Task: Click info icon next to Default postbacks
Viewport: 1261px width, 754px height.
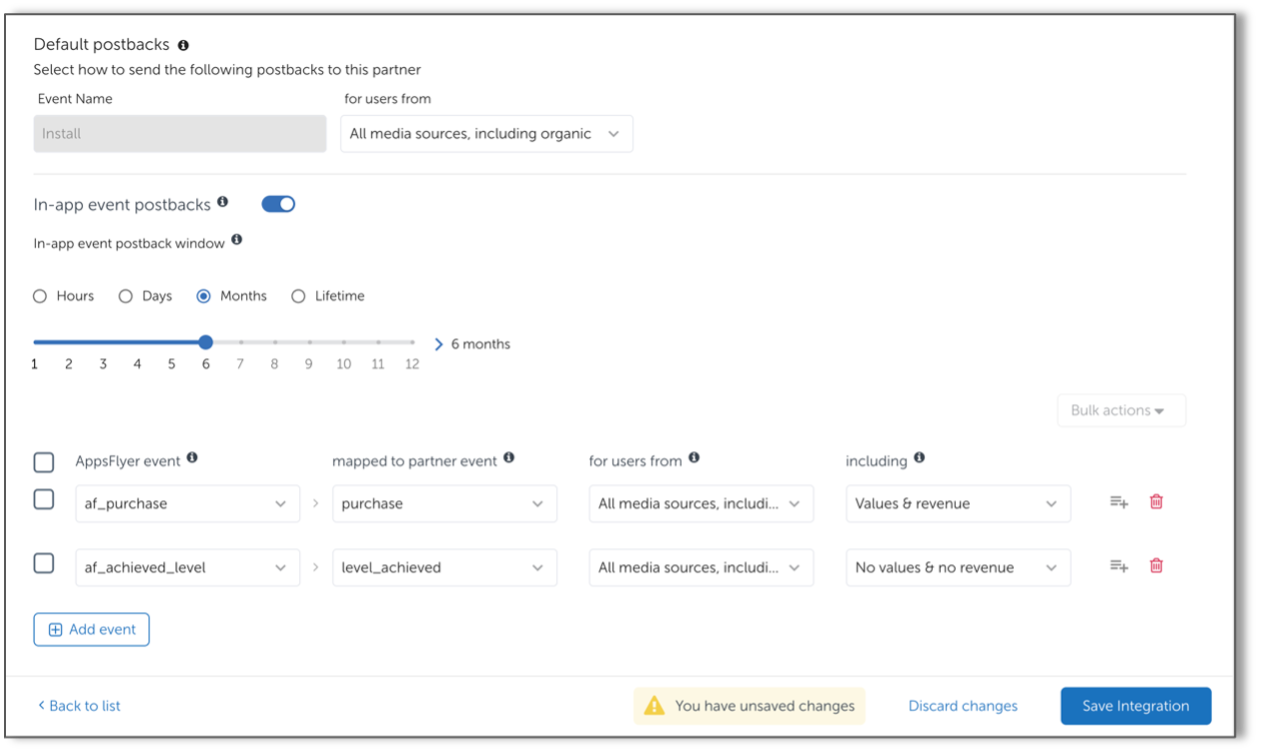Action: click(x=183, y=45)
